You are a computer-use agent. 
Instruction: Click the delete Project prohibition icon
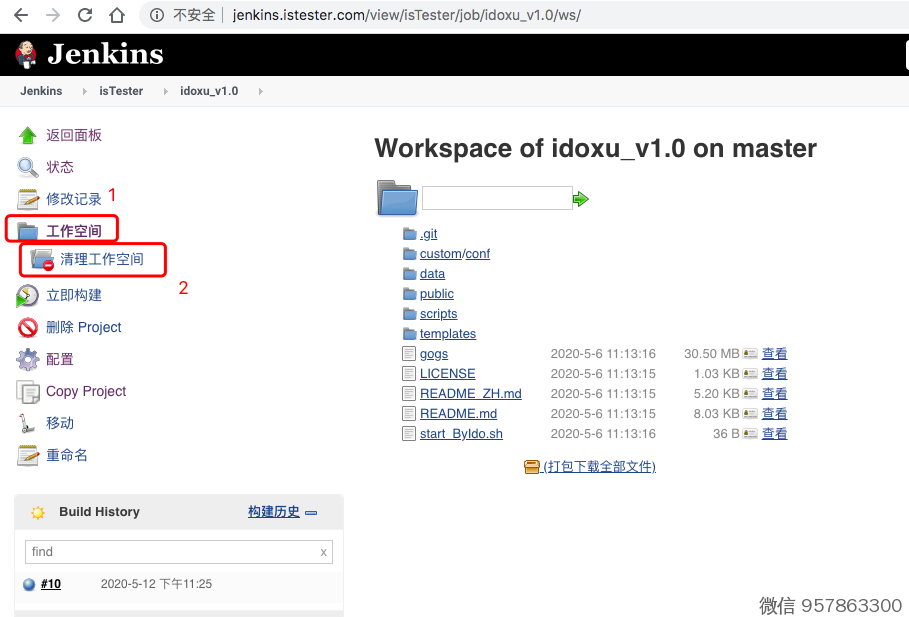coord(28,327)
